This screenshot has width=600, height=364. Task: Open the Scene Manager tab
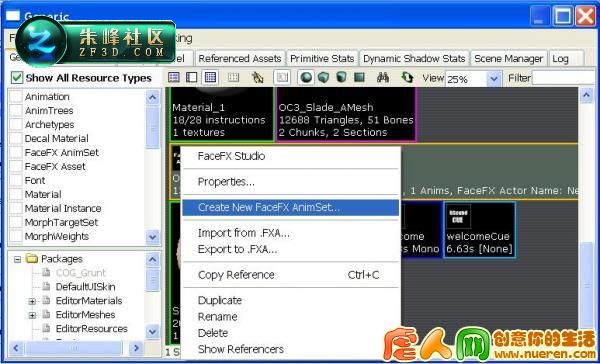pyautogui.click(x=509, y=59)
